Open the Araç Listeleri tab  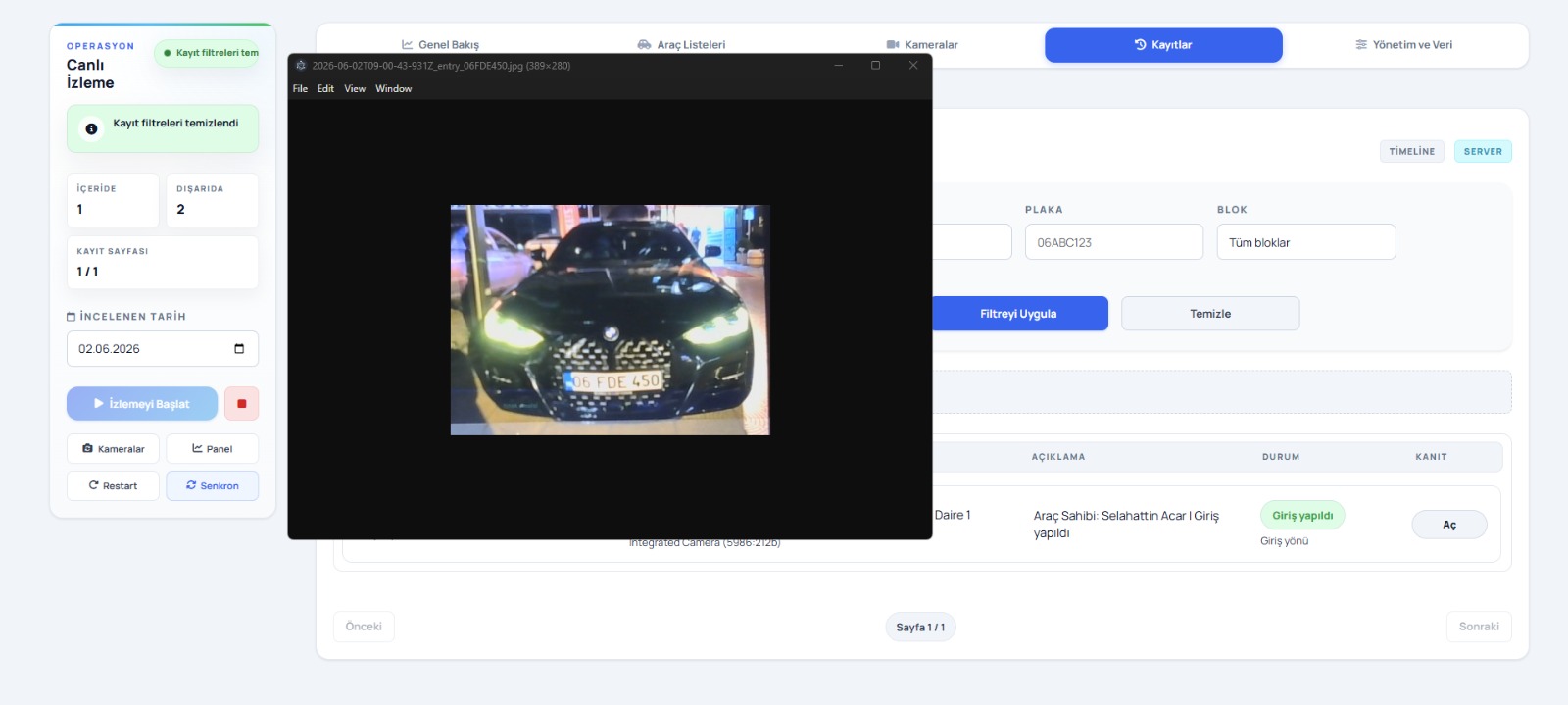pyautogui.click(x=681, y=45)
